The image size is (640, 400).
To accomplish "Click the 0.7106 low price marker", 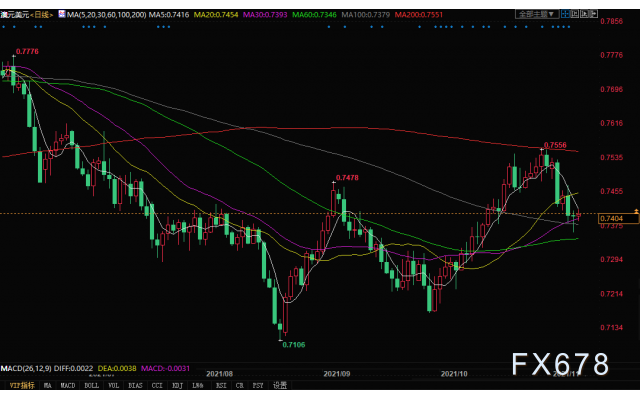I will click(294, 345).
